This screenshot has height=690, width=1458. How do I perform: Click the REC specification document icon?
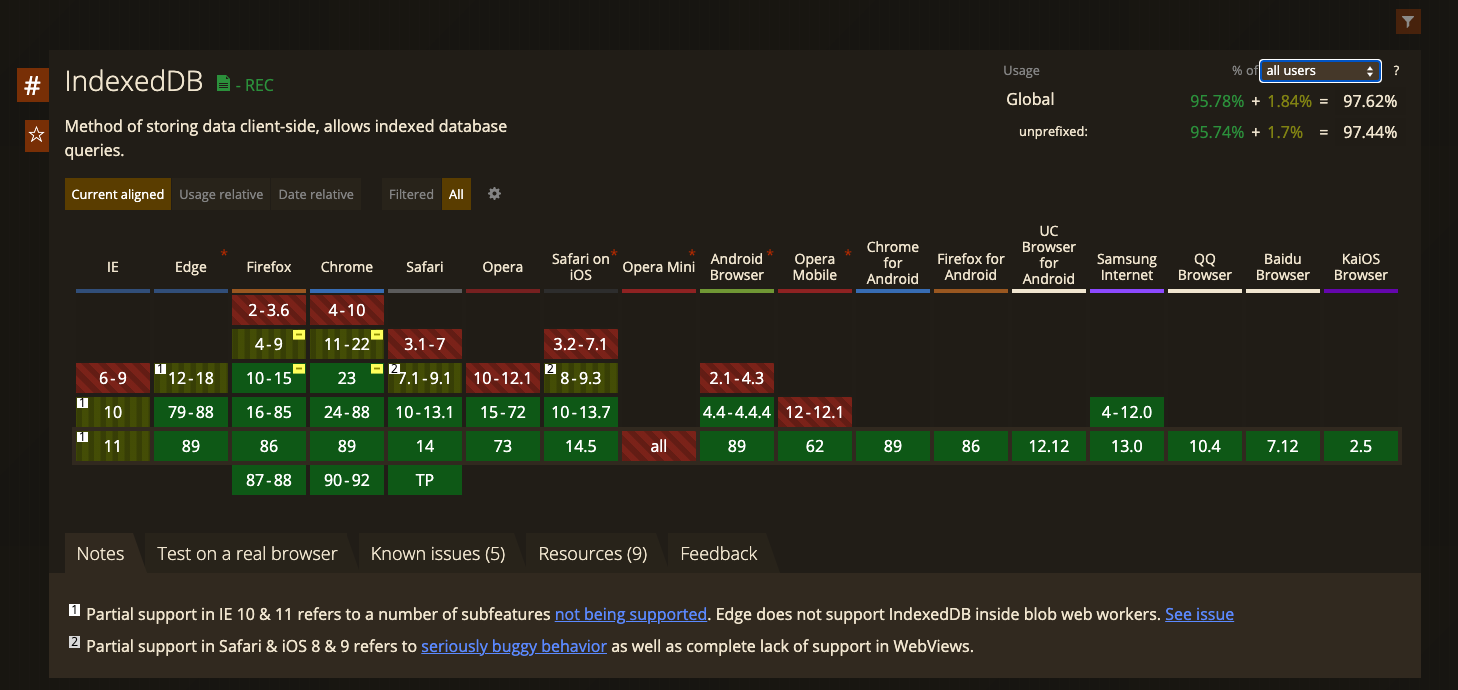[x=223, y=84]
